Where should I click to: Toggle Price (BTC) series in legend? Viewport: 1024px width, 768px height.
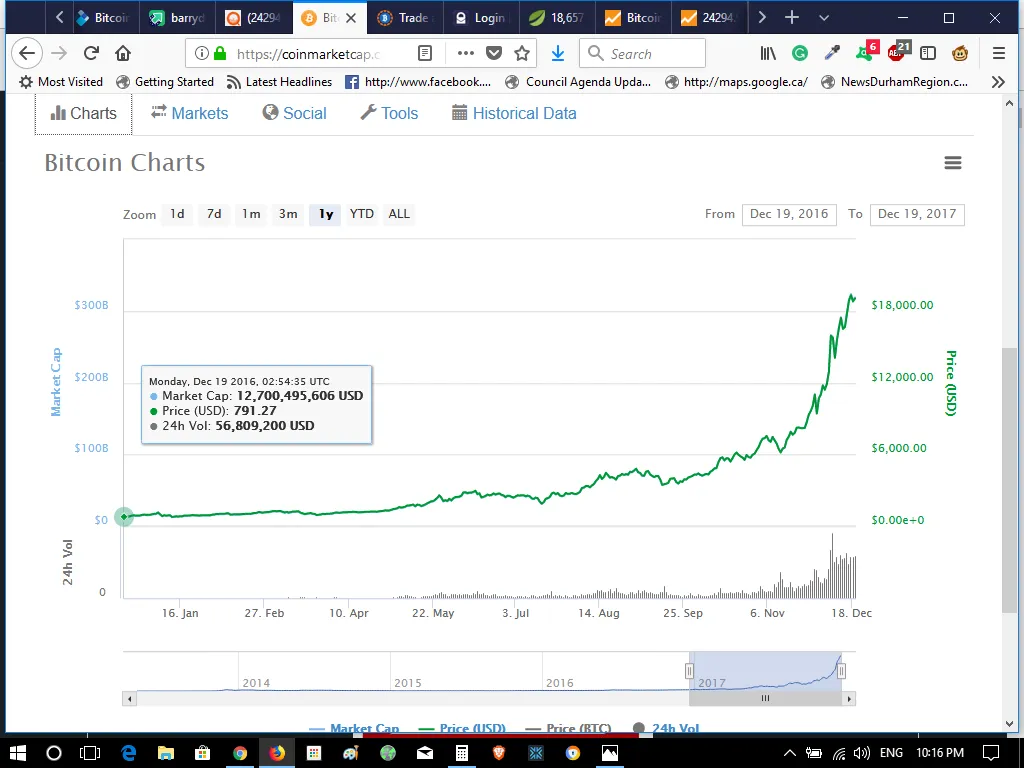(568, 728)
